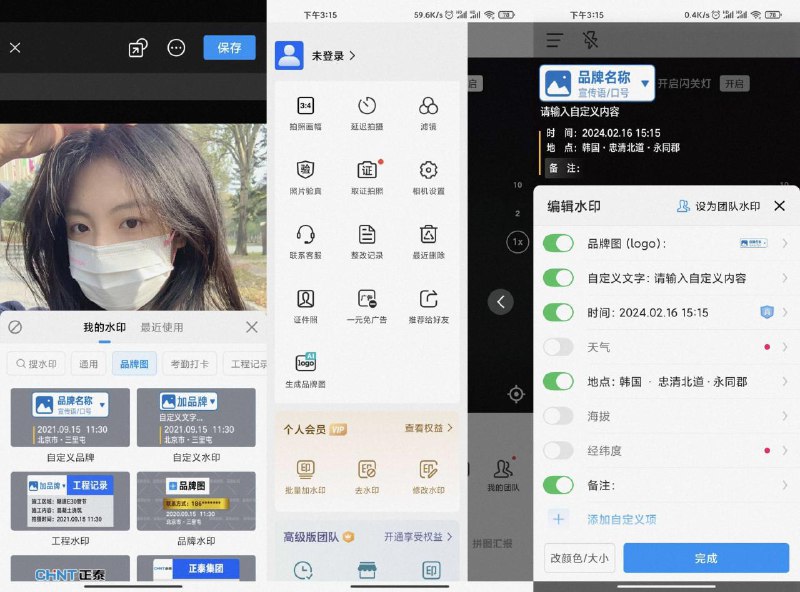Expand the 自定义文字 custom text row
The height and width of the screenshot is (592, 800).
782,277
